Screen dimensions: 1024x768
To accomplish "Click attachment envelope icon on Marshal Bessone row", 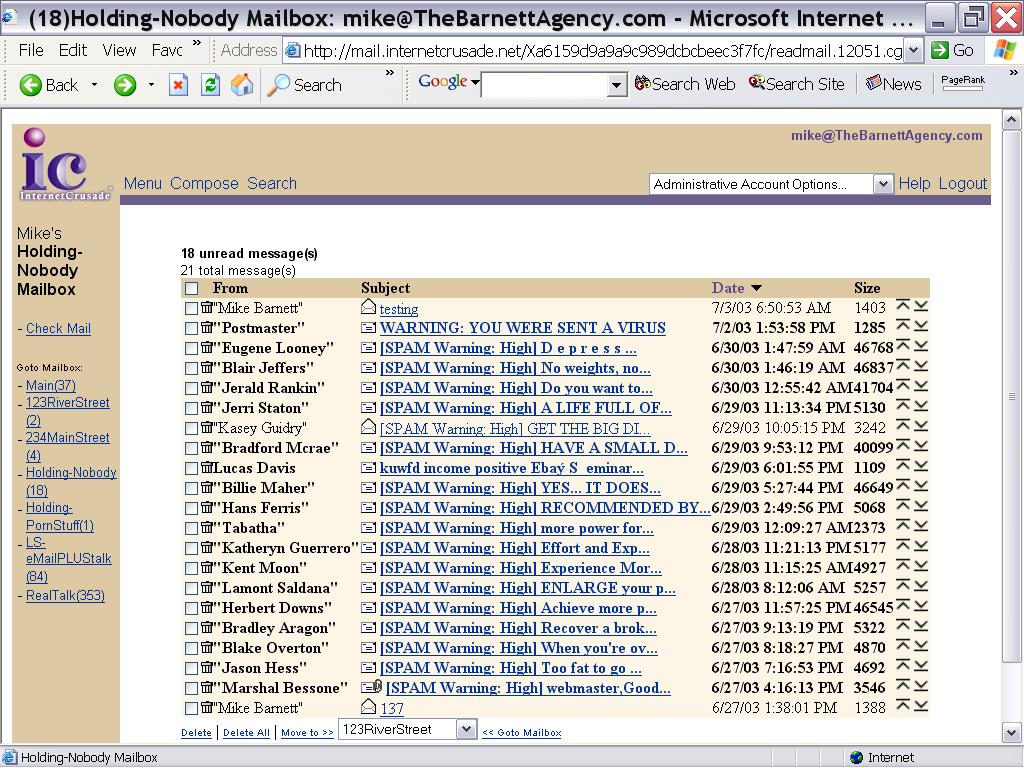I will click(372, 687).
